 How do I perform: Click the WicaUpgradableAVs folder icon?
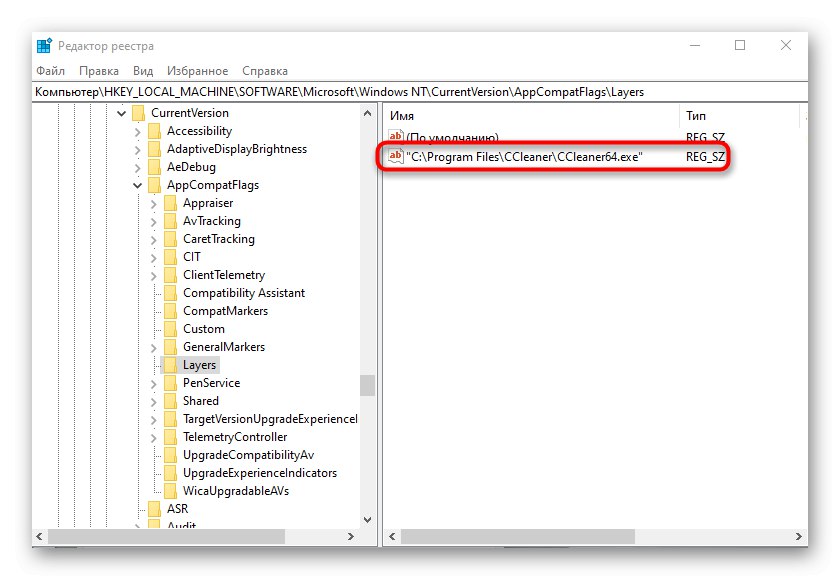point(170,491)
